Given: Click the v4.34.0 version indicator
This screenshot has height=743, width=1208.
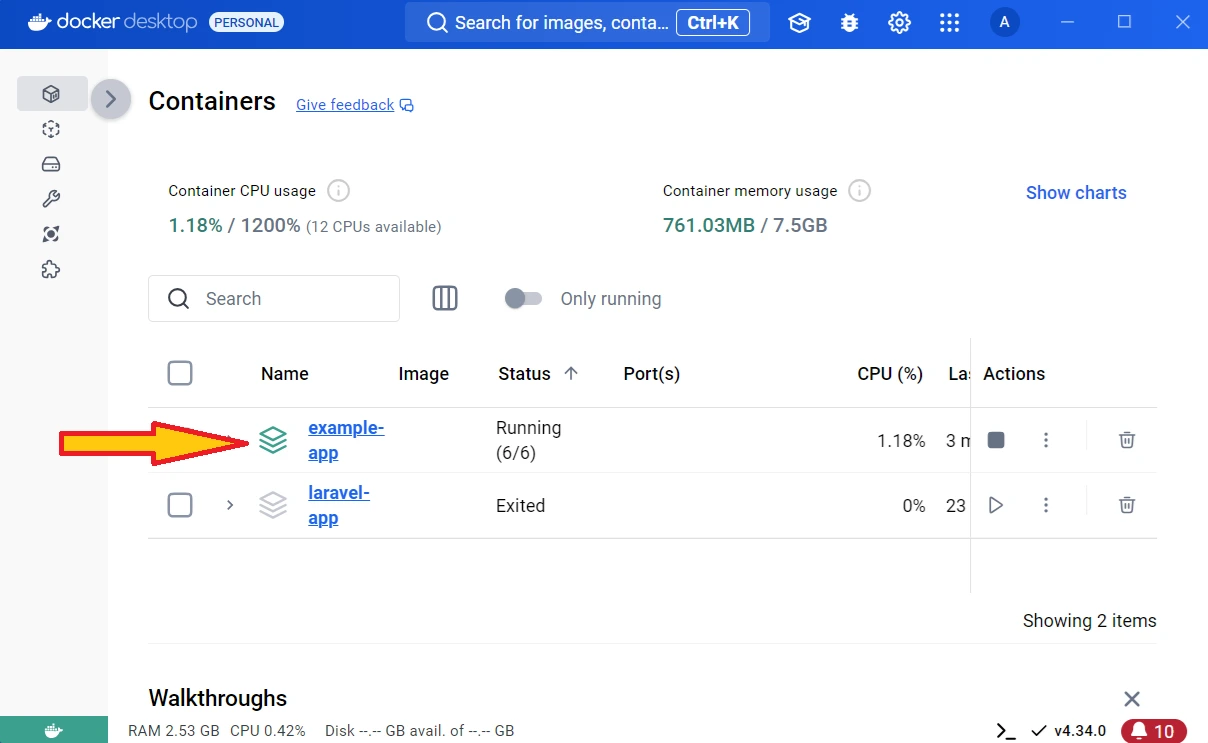Looking at the screenshot, I should (x=1069, y=731).
